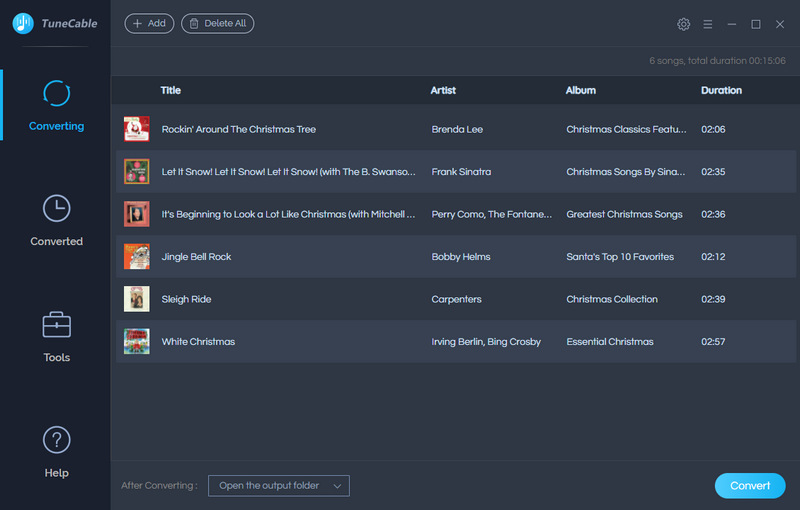Open the hamburger menu icon
The width and height of the screenshot is (800, 510).
point(707,24)
